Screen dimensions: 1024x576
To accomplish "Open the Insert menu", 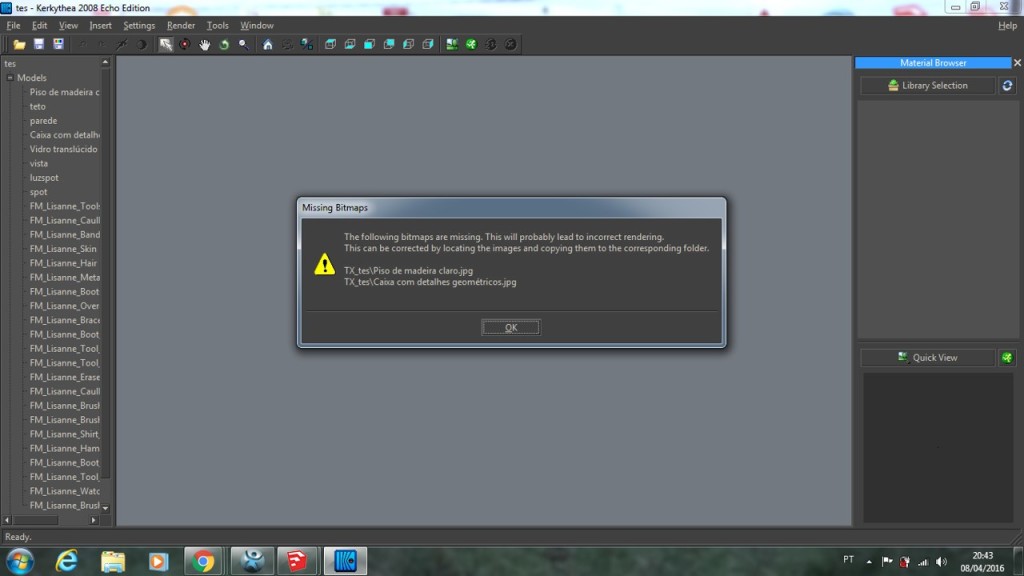I will (100, 25).
